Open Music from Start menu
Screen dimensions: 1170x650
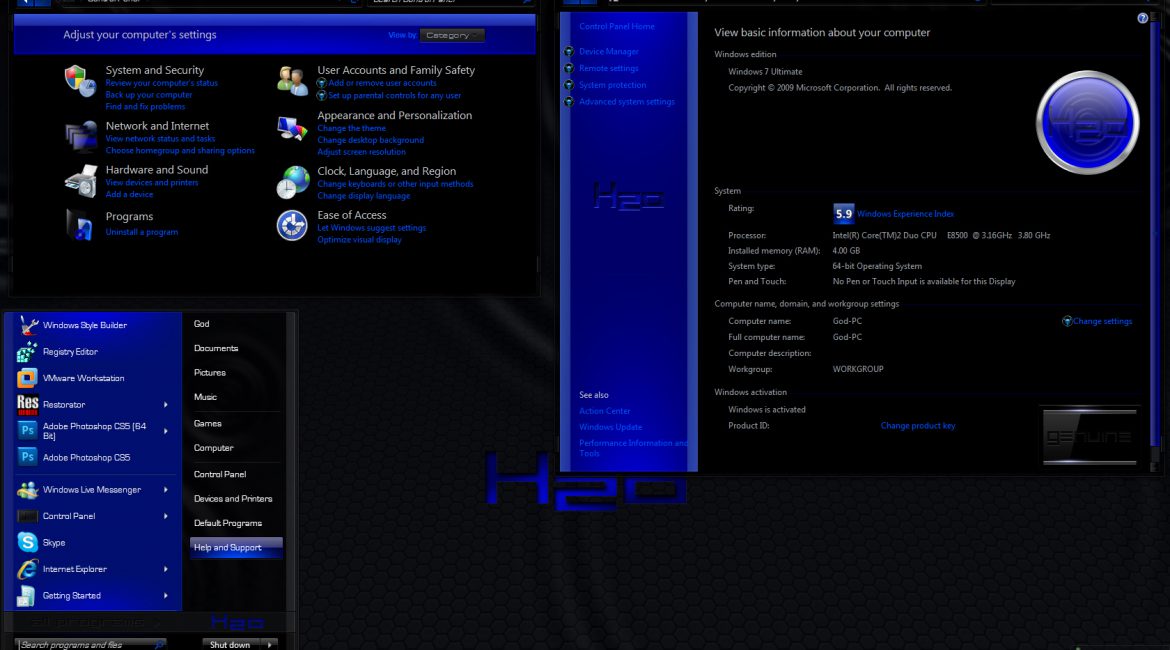coord(205,397)
